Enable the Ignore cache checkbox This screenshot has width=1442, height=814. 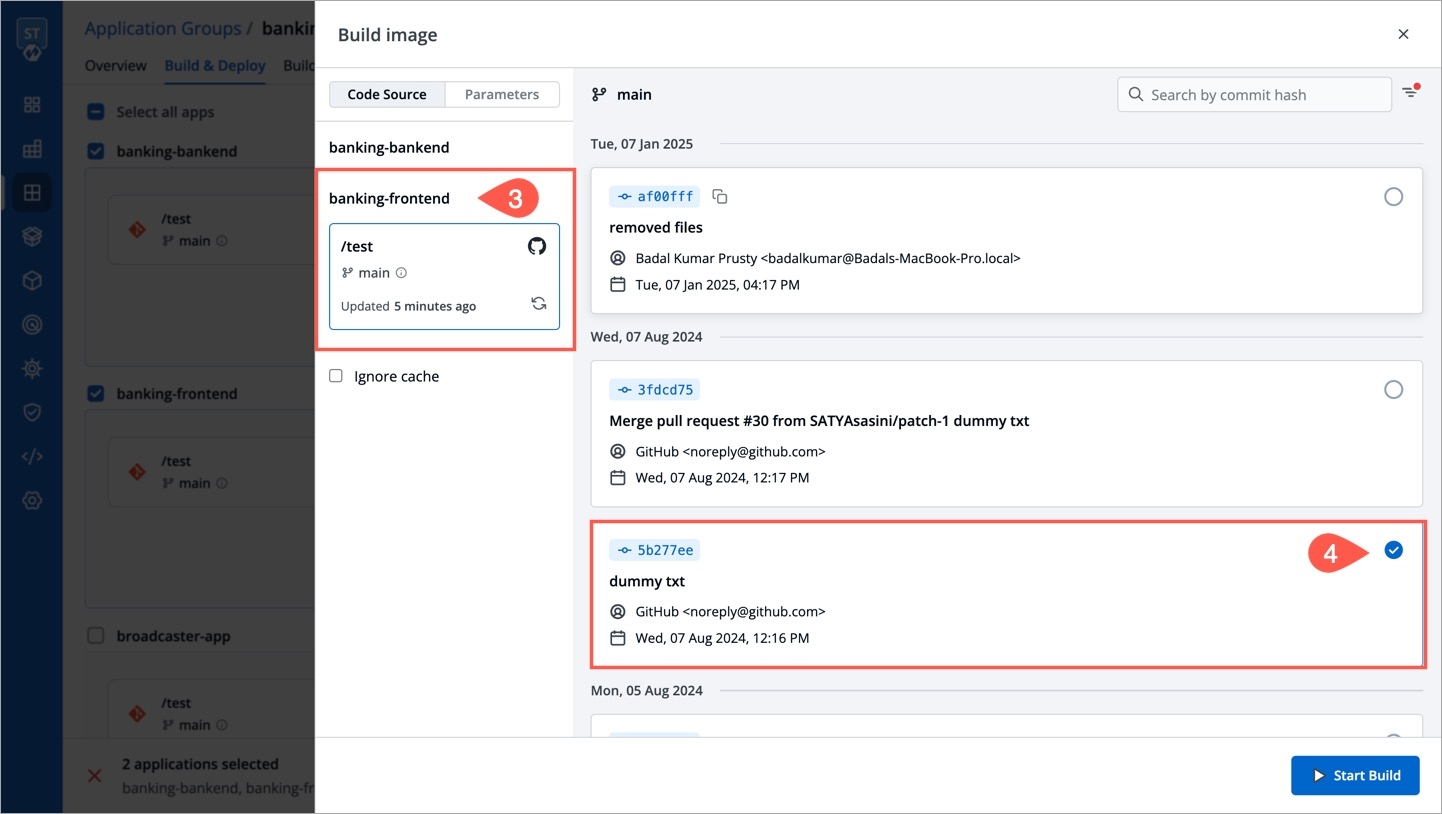tap(336, 376)
